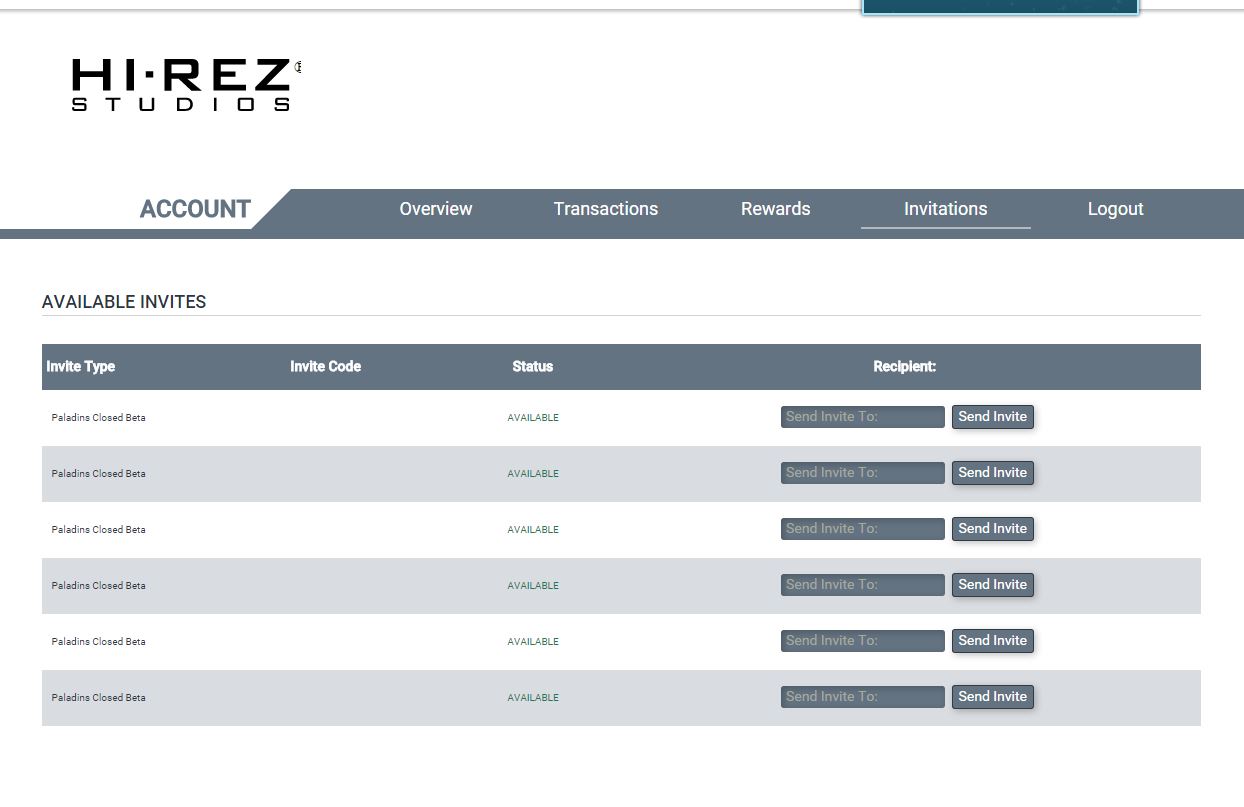Click Send Invite in the fourth row
This screenshot has height=807, width=1244.
point(993,585)
